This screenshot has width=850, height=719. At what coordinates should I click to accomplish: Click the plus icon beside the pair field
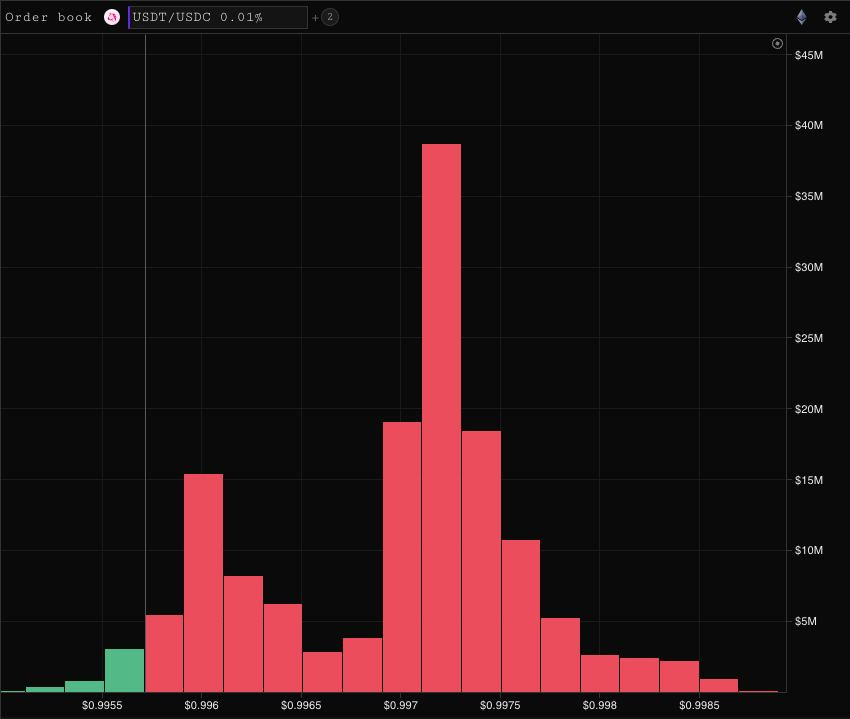coord(315,18)
